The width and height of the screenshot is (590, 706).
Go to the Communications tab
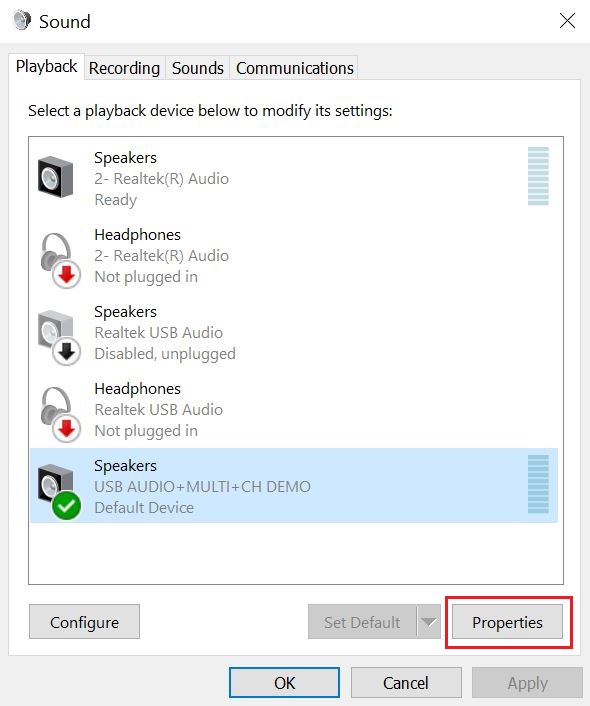pos(295,68)
